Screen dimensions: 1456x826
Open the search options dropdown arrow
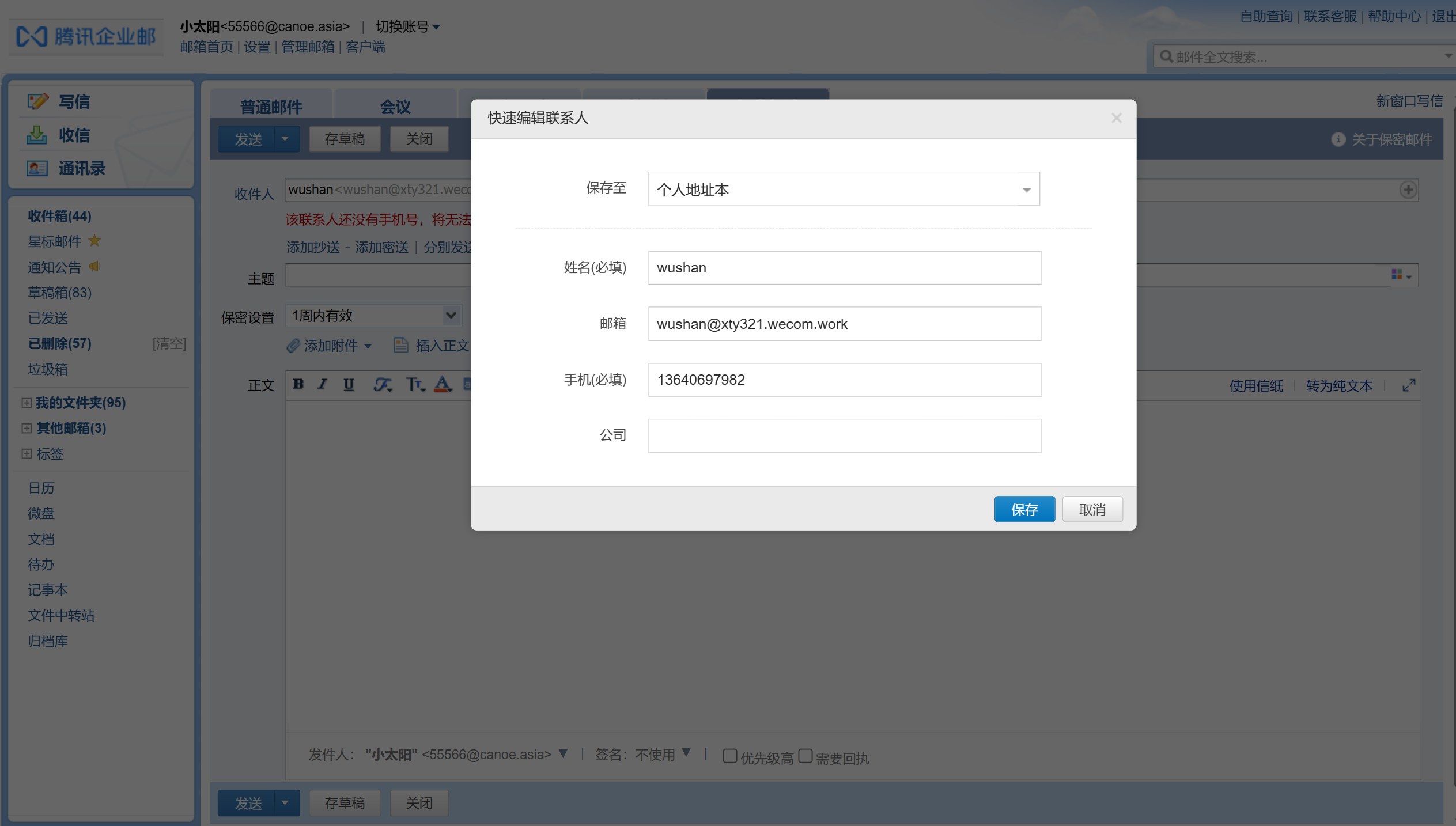(x=1448, y=56)
